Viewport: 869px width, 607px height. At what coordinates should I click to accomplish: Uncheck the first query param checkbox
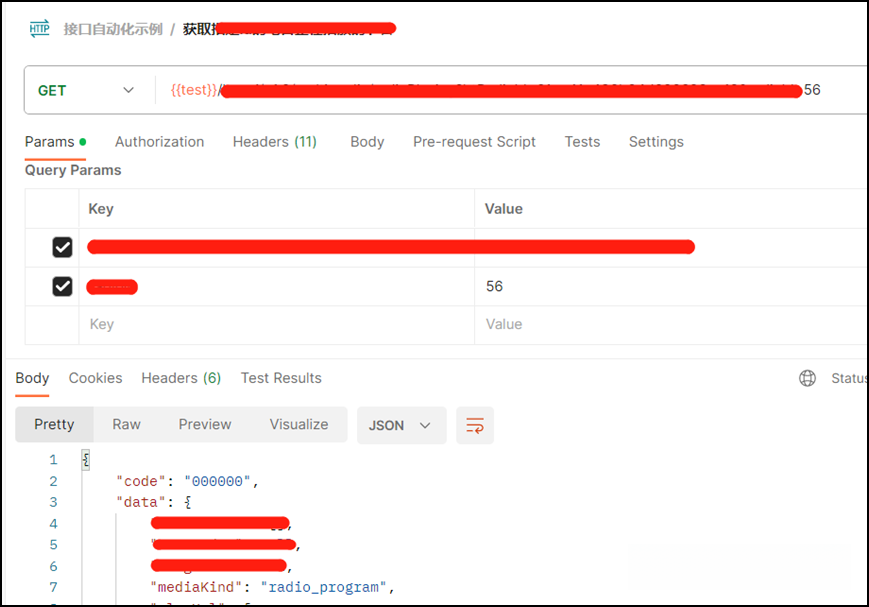[x=62, y=247]
